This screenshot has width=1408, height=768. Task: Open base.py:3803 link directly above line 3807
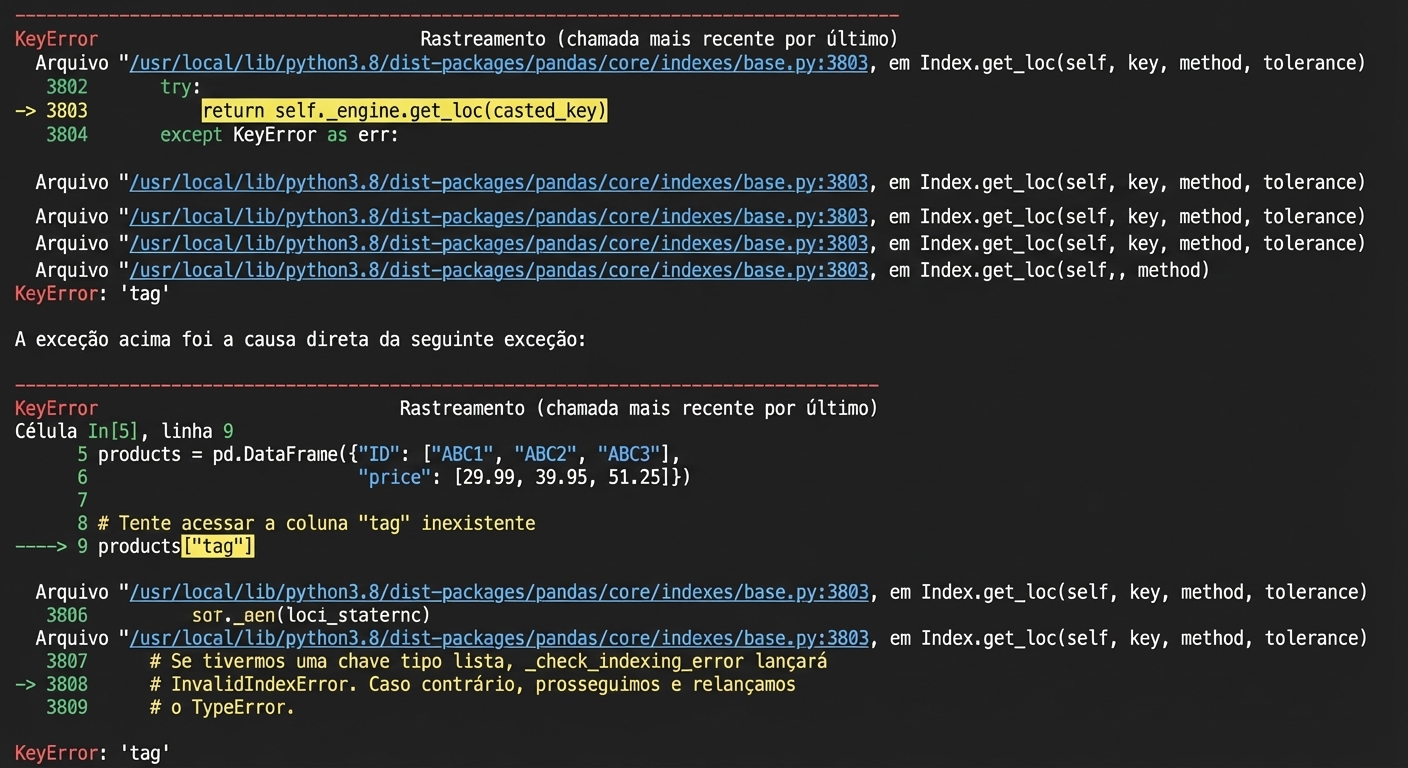498,638
